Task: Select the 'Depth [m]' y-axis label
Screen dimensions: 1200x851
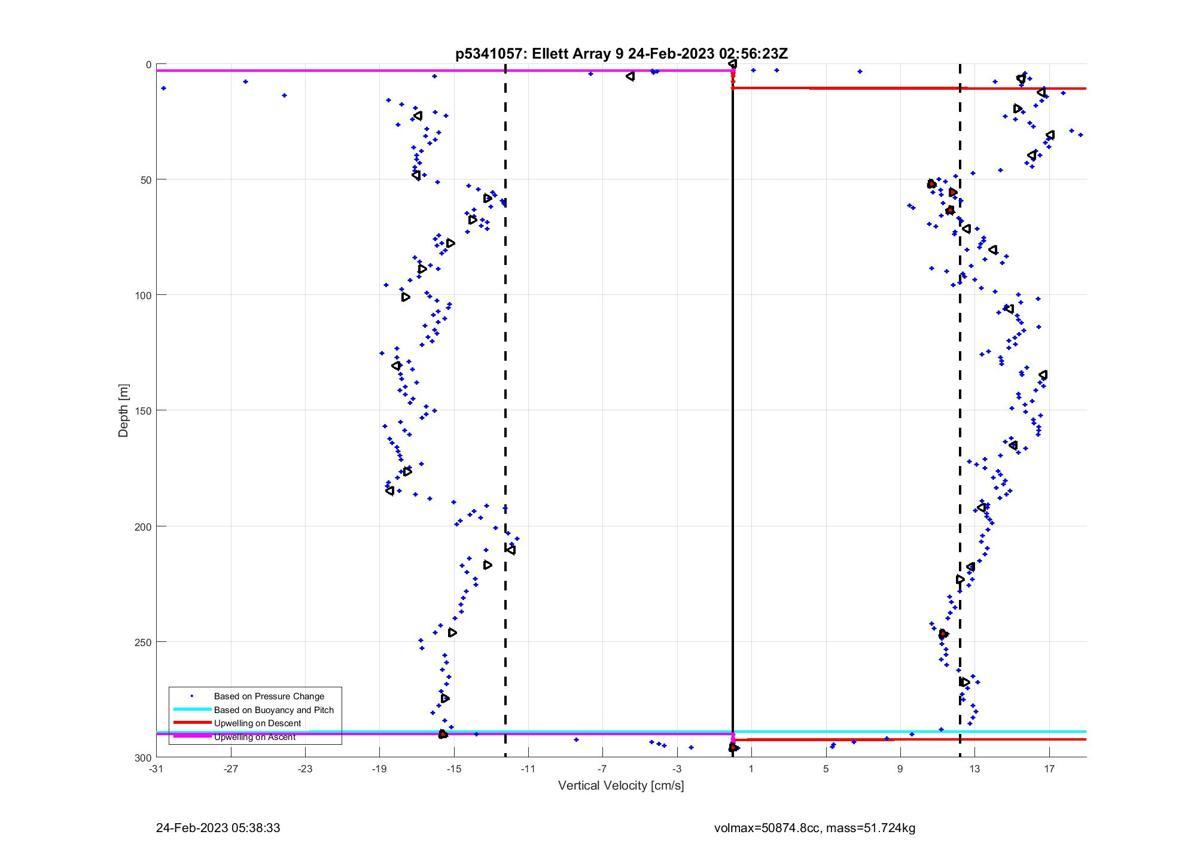Action: coord(124,410)
